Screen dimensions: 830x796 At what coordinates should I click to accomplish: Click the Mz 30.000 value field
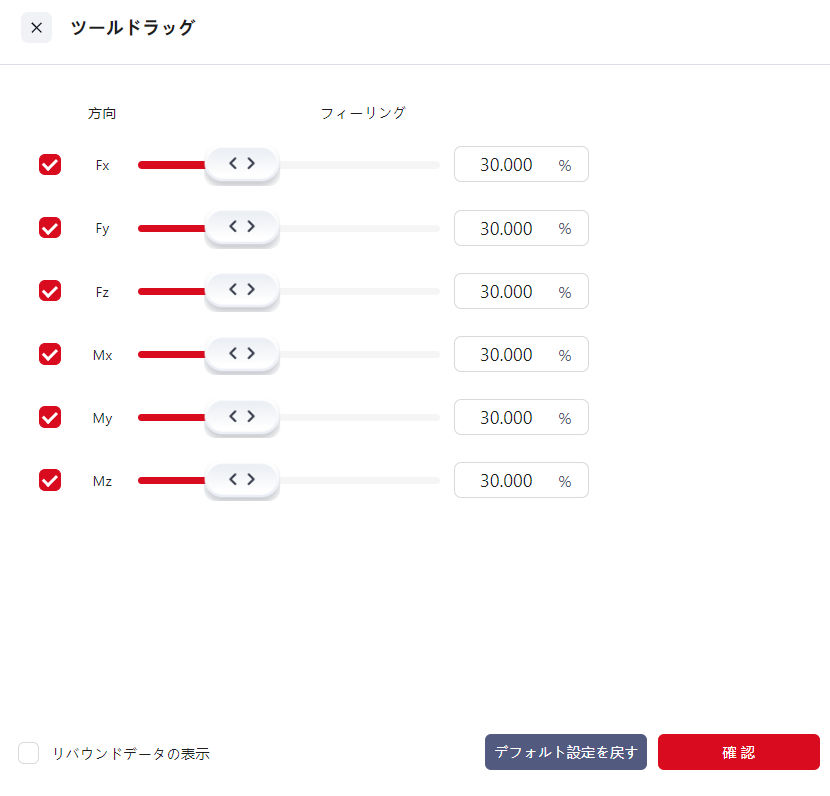(x=508, y=480)
